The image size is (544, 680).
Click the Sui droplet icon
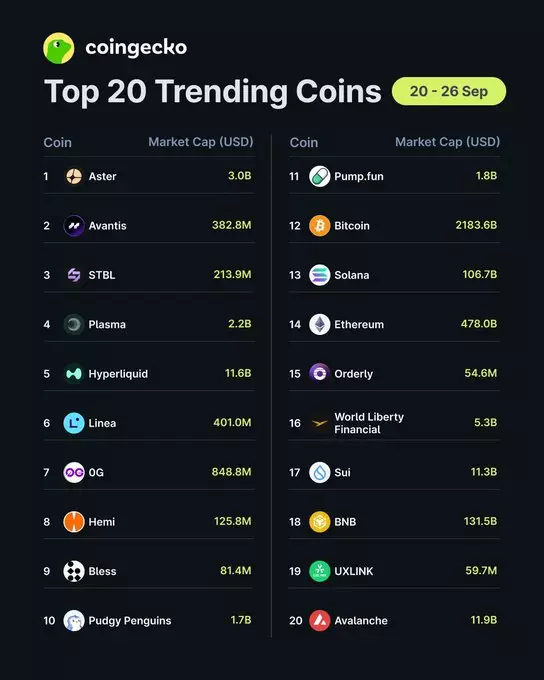point(320,472)
